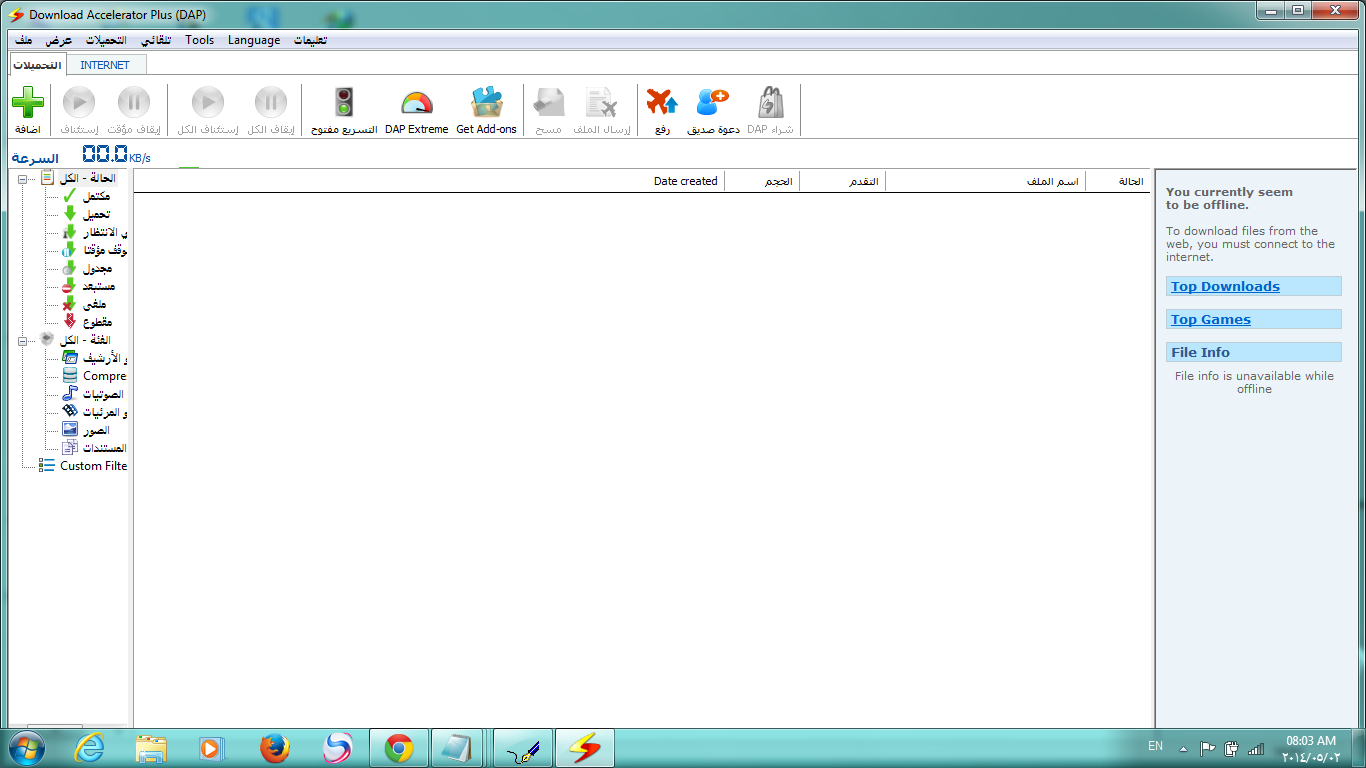Image resolution: width=1366 pixels, height=768 pixels.
Task: Select the Cancelled (ملغى) status item
Action: [x=84, y=304]
